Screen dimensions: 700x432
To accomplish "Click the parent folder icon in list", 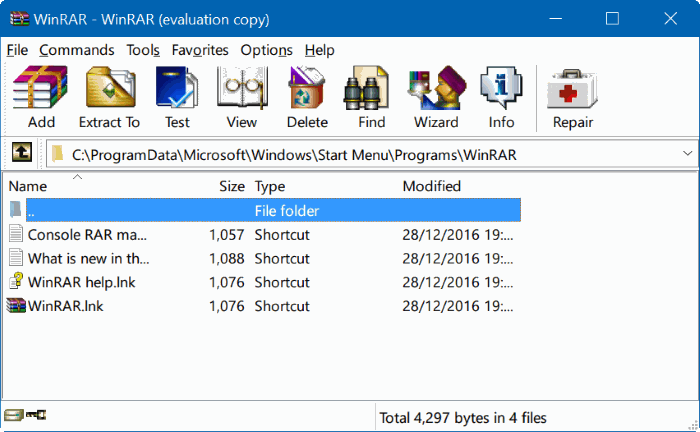I will (x=16, y=209).
